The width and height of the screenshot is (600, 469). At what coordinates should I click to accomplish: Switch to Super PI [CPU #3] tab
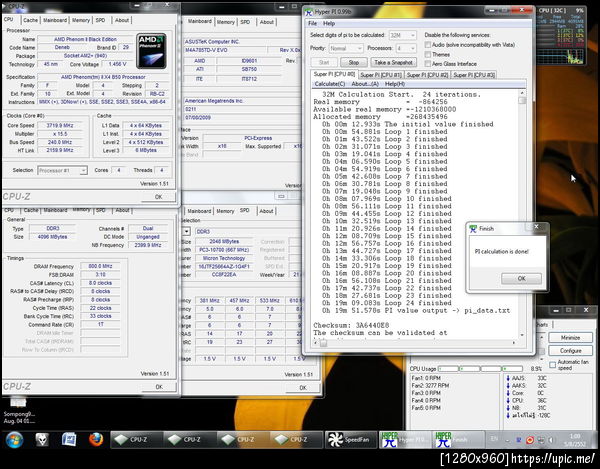pyautogui.click(x=474, y=75)
